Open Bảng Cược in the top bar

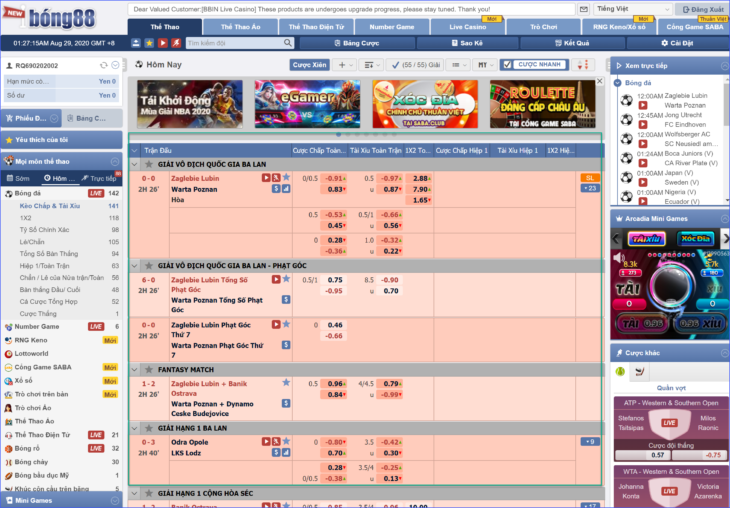[x=357, y=43]
